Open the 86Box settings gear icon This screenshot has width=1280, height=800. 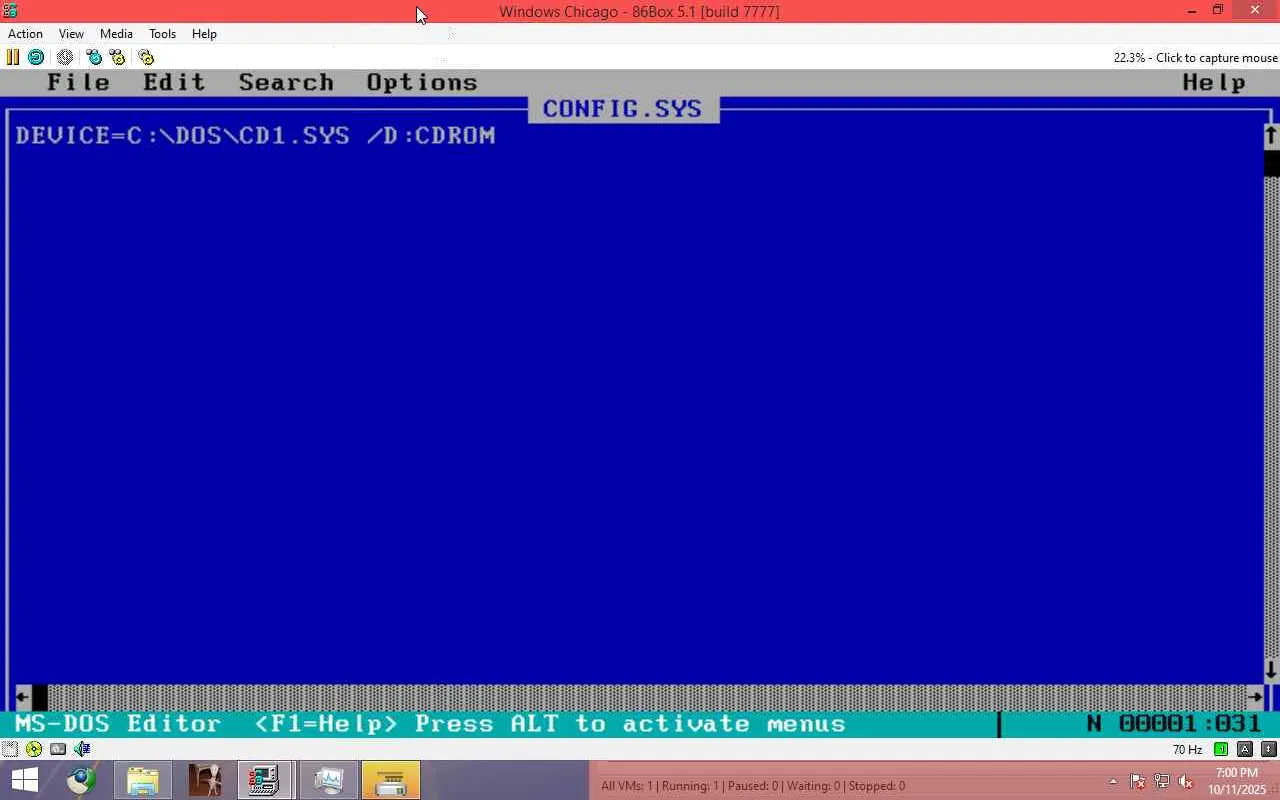point(146,57)
